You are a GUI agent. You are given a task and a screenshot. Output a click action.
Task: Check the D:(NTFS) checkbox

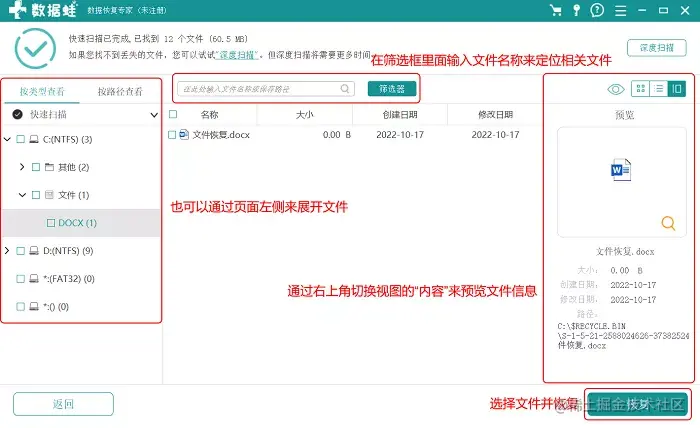click(x=21, y=251)
